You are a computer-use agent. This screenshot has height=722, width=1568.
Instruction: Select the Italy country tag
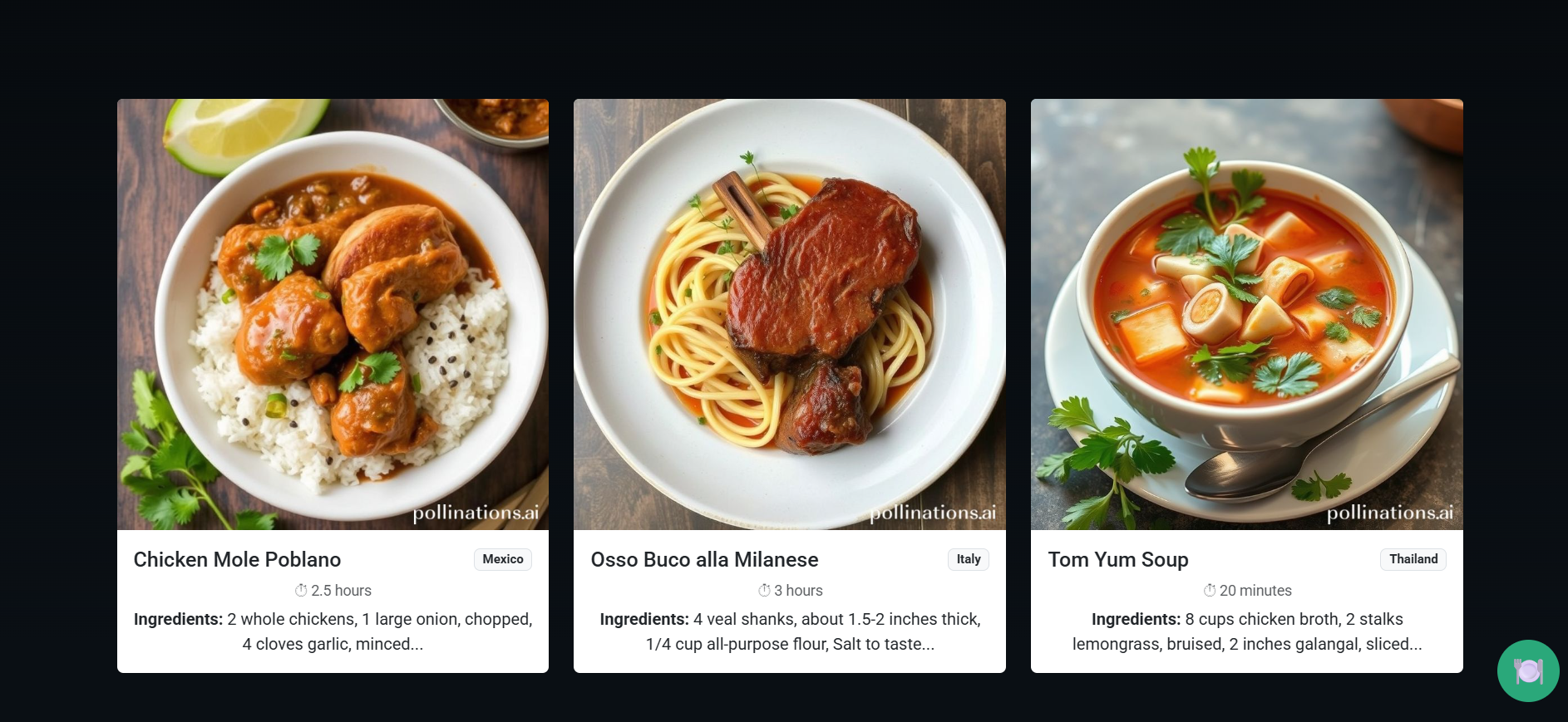[x=969, y=559]
